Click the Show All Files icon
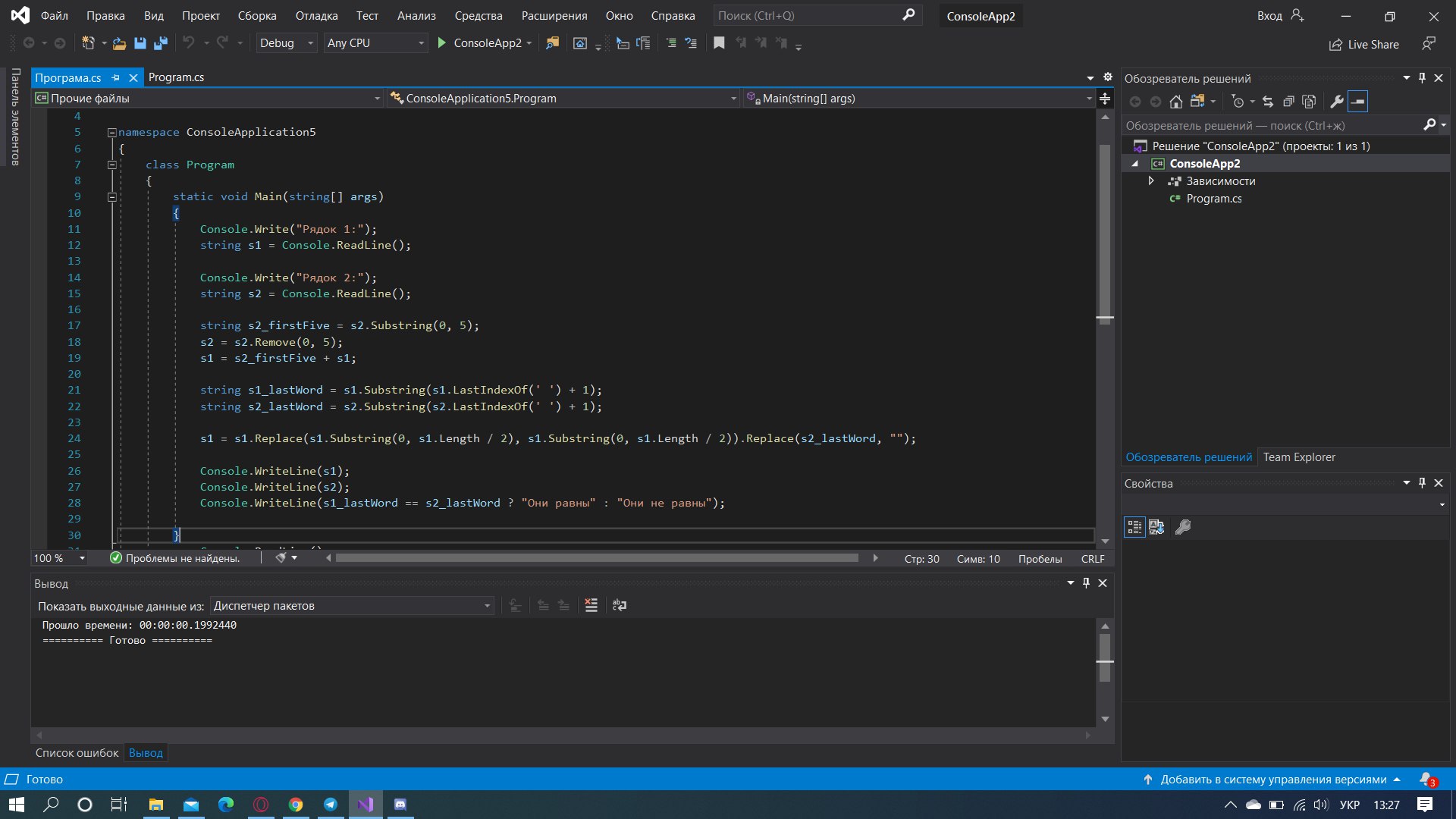This screenshot has height=819, width=1456. [x=1309, y=102]
